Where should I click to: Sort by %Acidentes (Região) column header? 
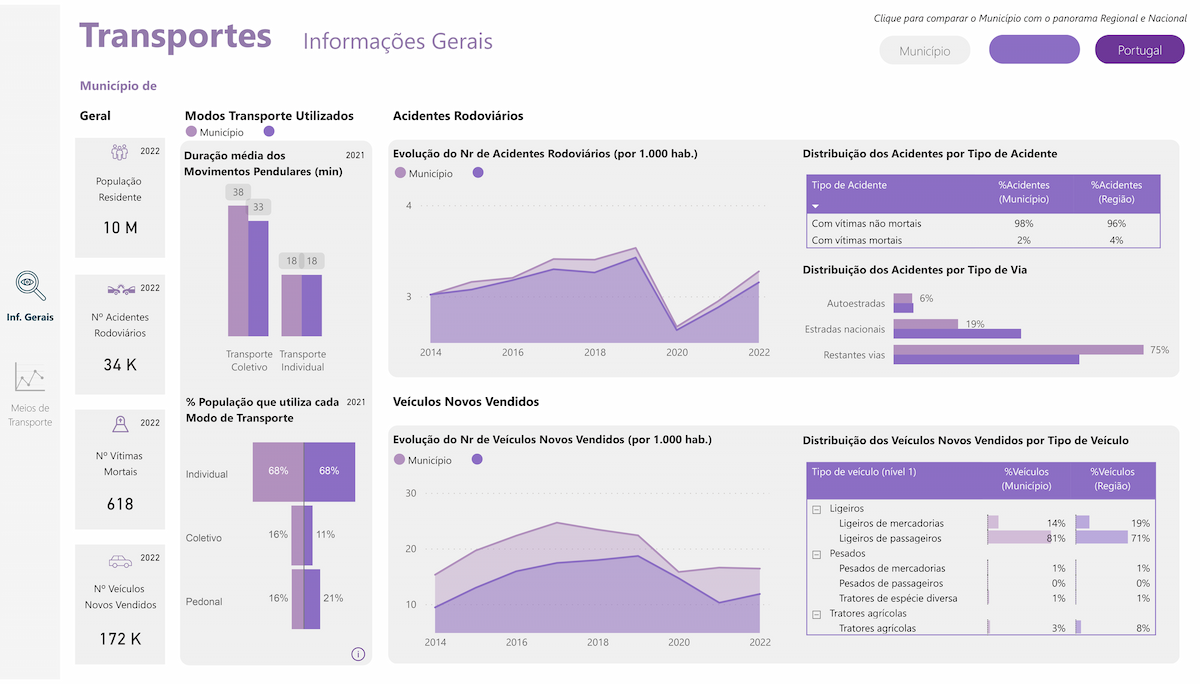(x=1116, y=192)
